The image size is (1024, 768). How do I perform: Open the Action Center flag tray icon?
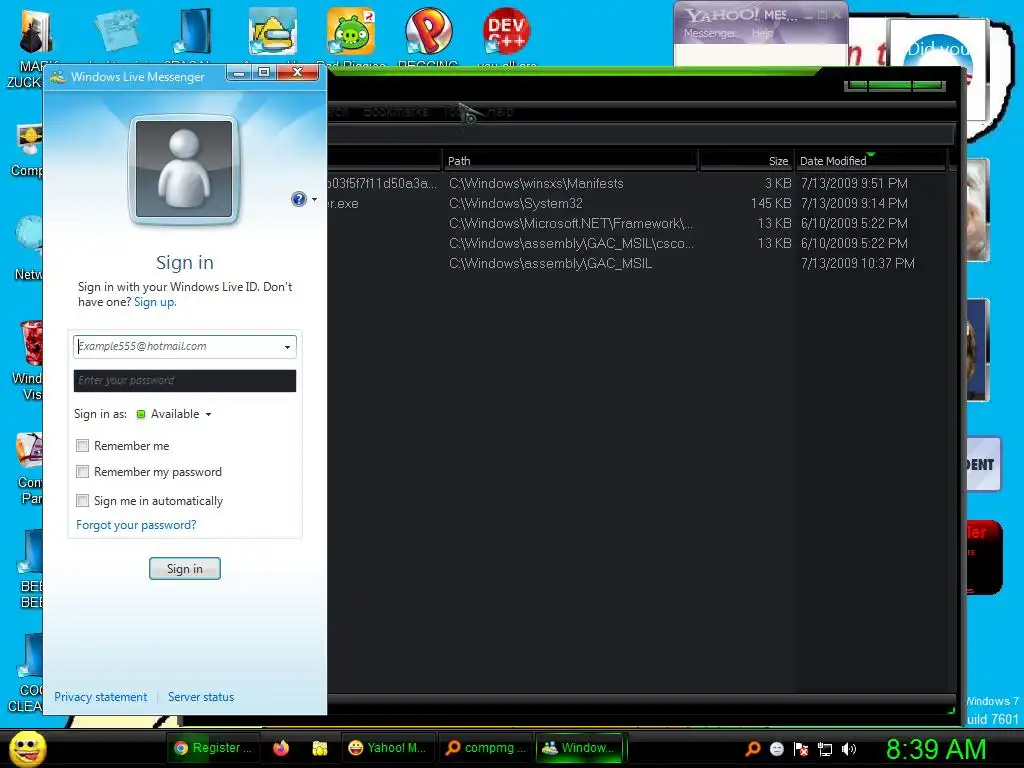[801, 749]
